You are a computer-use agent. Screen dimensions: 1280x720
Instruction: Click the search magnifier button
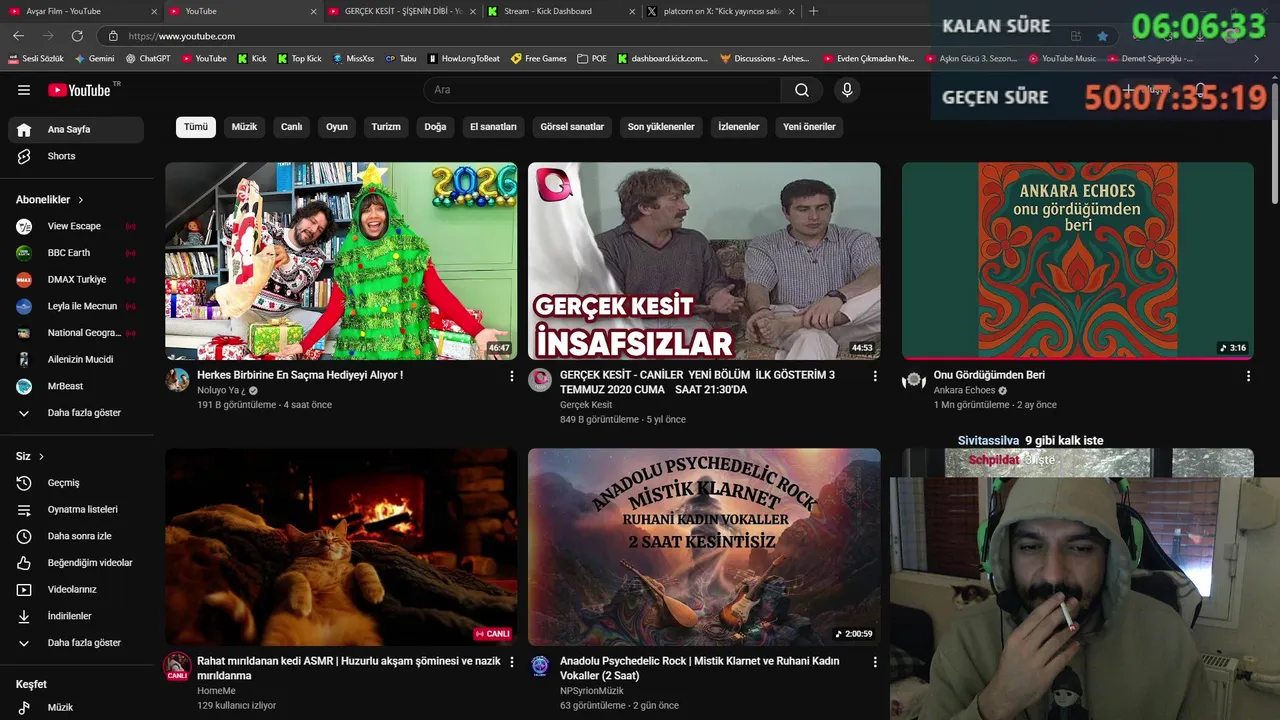click(x=802, y=90)
